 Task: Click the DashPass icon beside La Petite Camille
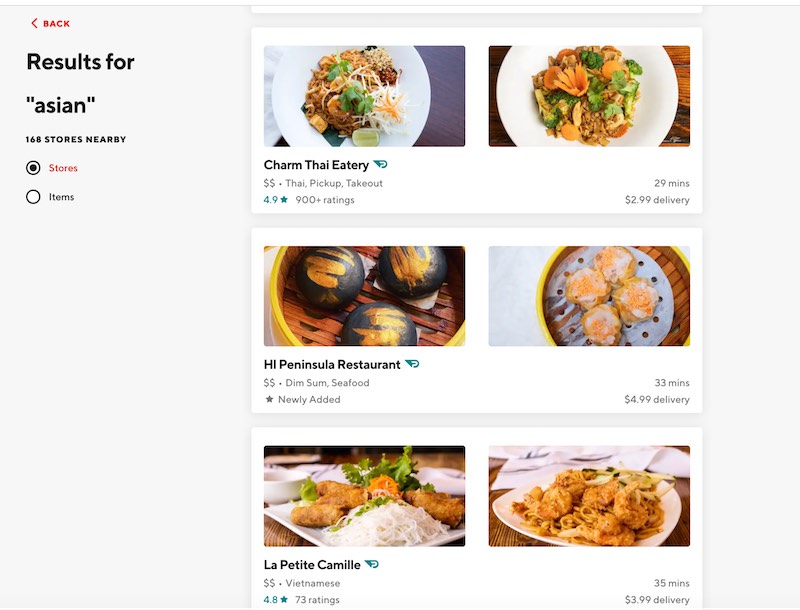point(372,565)
